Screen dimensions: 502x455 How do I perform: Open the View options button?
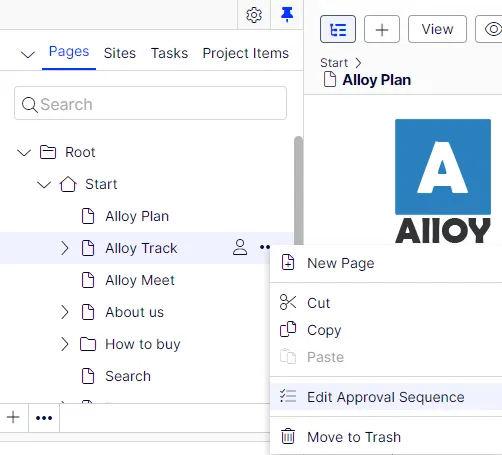(x=437, y=29)
